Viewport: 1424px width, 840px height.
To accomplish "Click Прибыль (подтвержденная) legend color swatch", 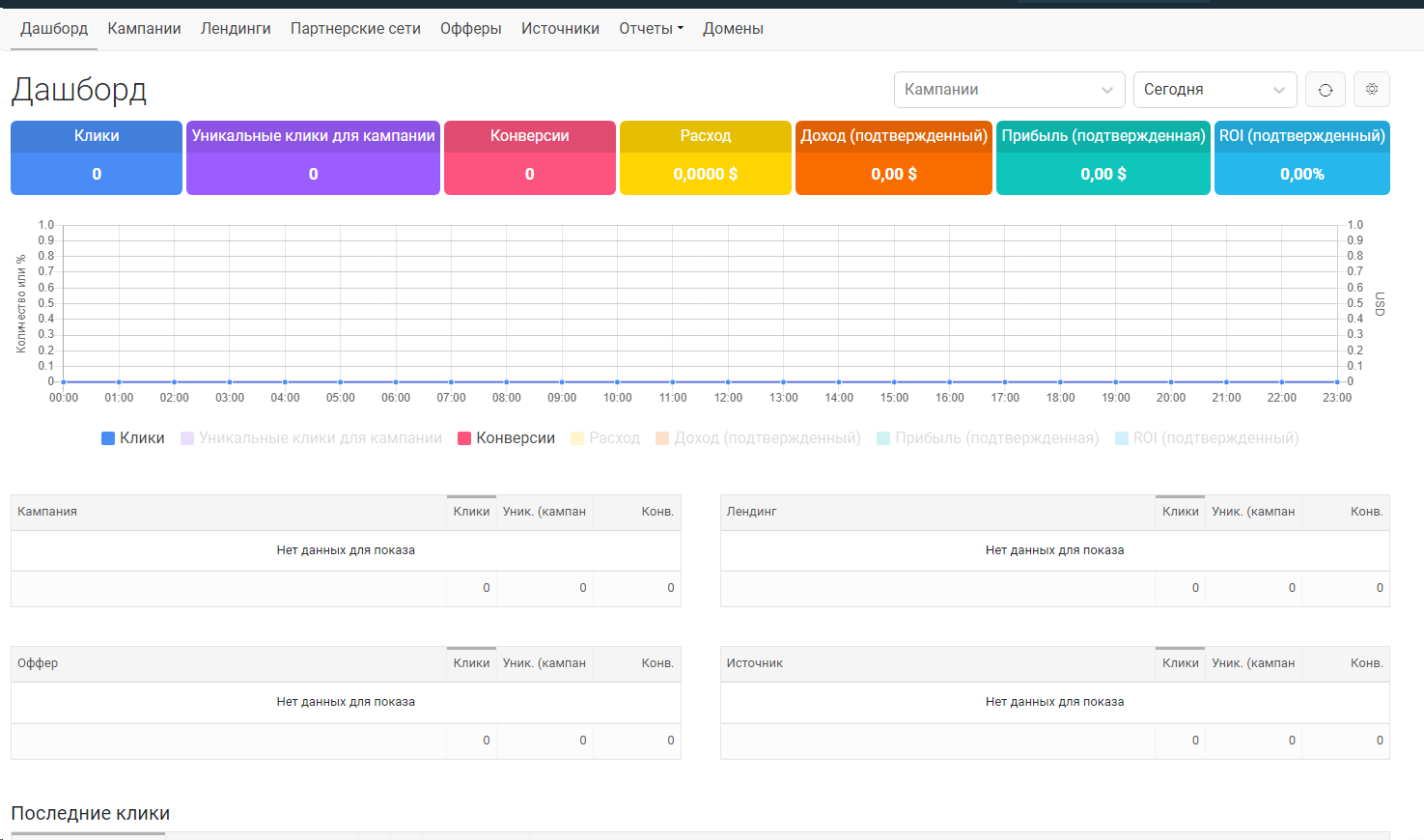I will click(x=883, y=438).
